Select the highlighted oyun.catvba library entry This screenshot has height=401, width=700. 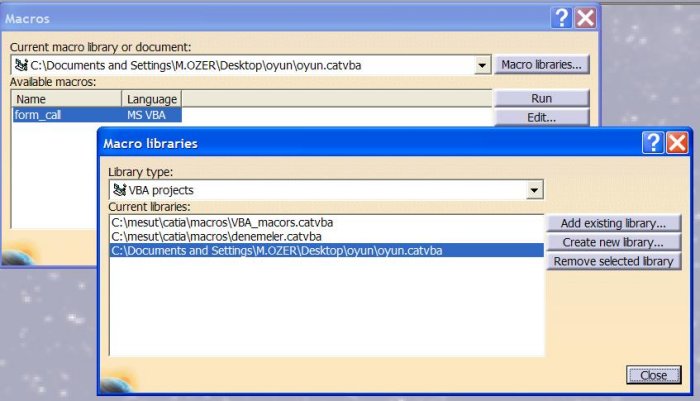tap(276, 250)
